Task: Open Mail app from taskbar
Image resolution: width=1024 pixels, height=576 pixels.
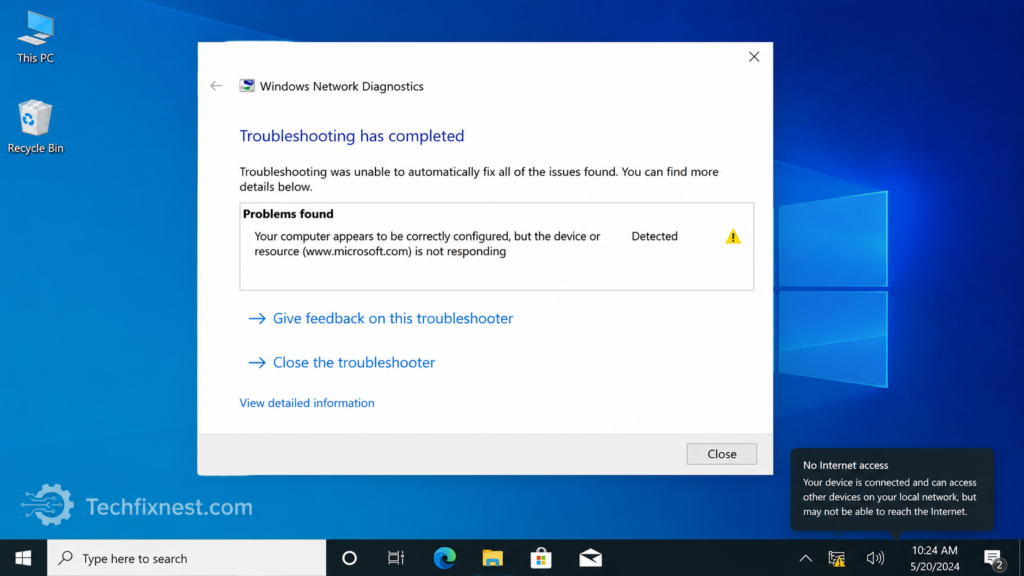Action: coord(590,558)
